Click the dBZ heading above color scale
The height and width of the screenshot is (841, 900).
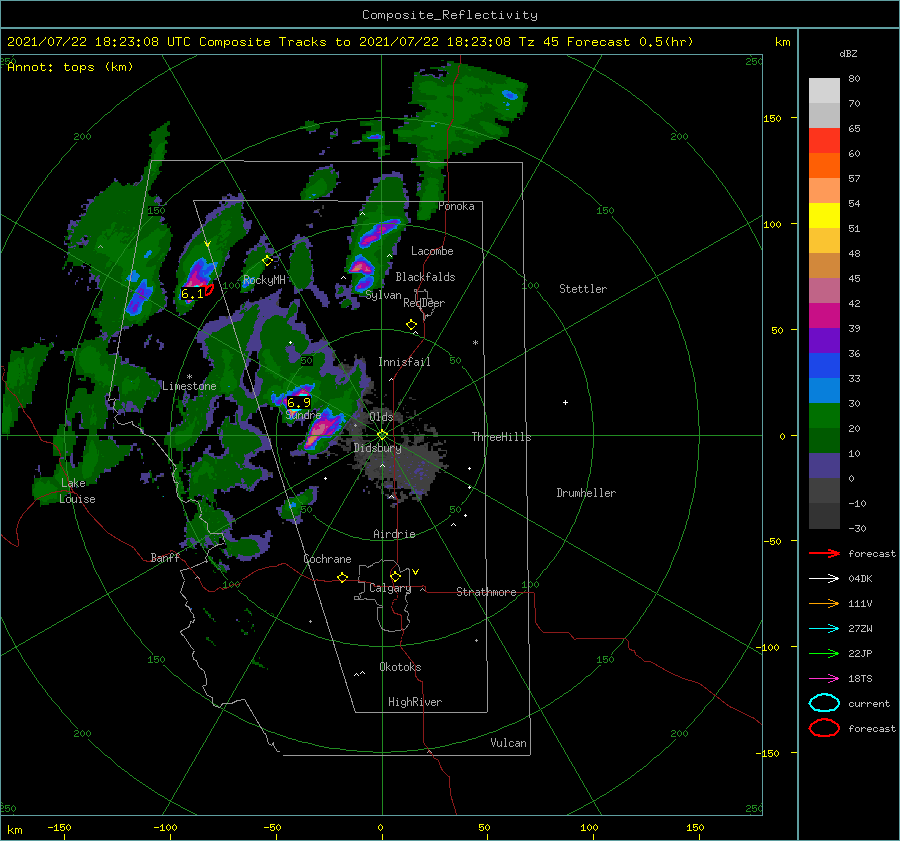[x=848, y=53]
